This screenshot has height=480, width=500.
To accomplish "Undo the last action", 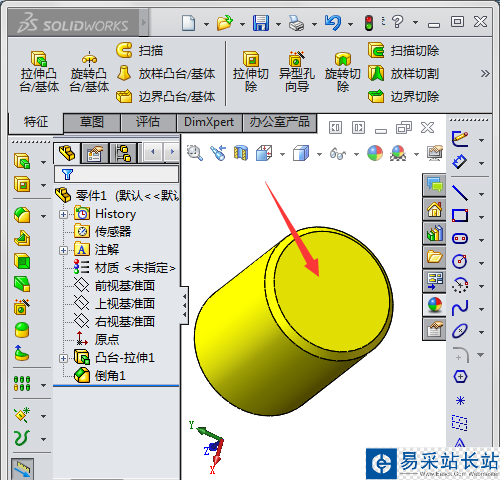I will coord(333,23).
